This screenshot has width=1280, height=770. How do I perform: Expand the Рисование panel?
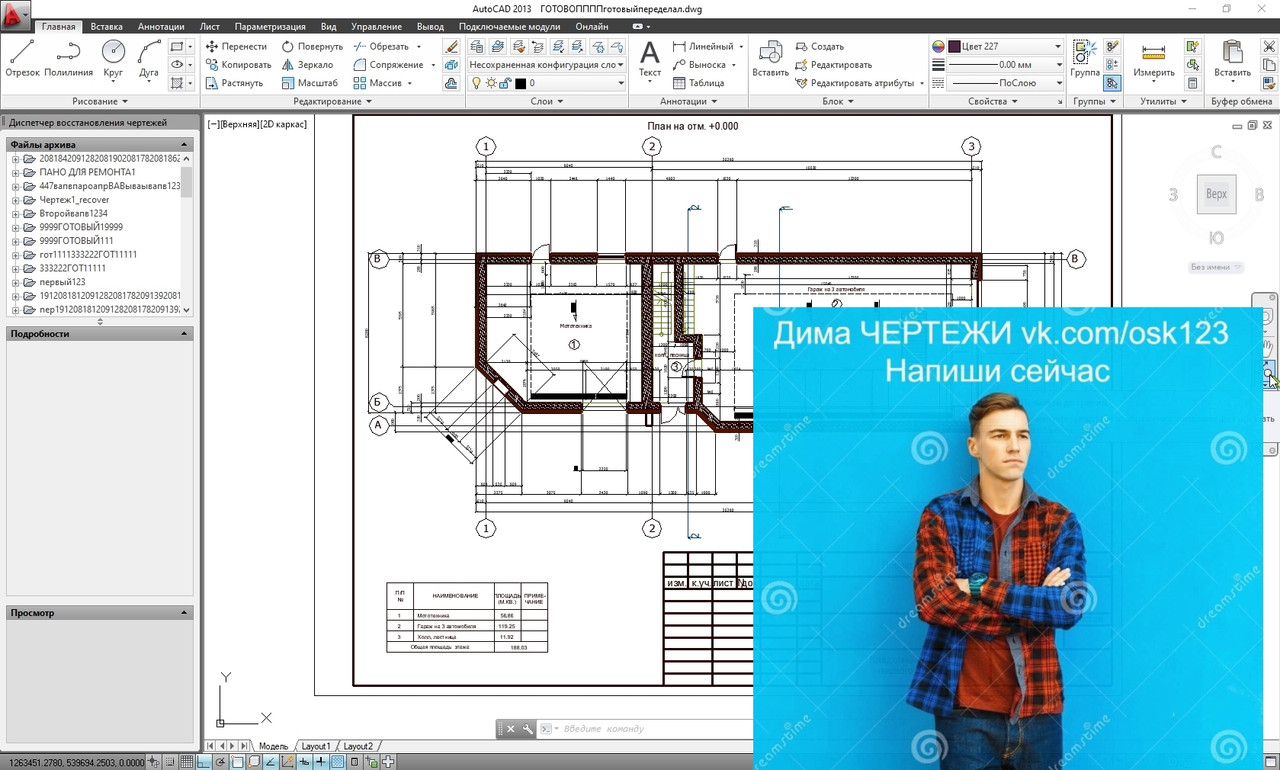click(x=100, y=101)
